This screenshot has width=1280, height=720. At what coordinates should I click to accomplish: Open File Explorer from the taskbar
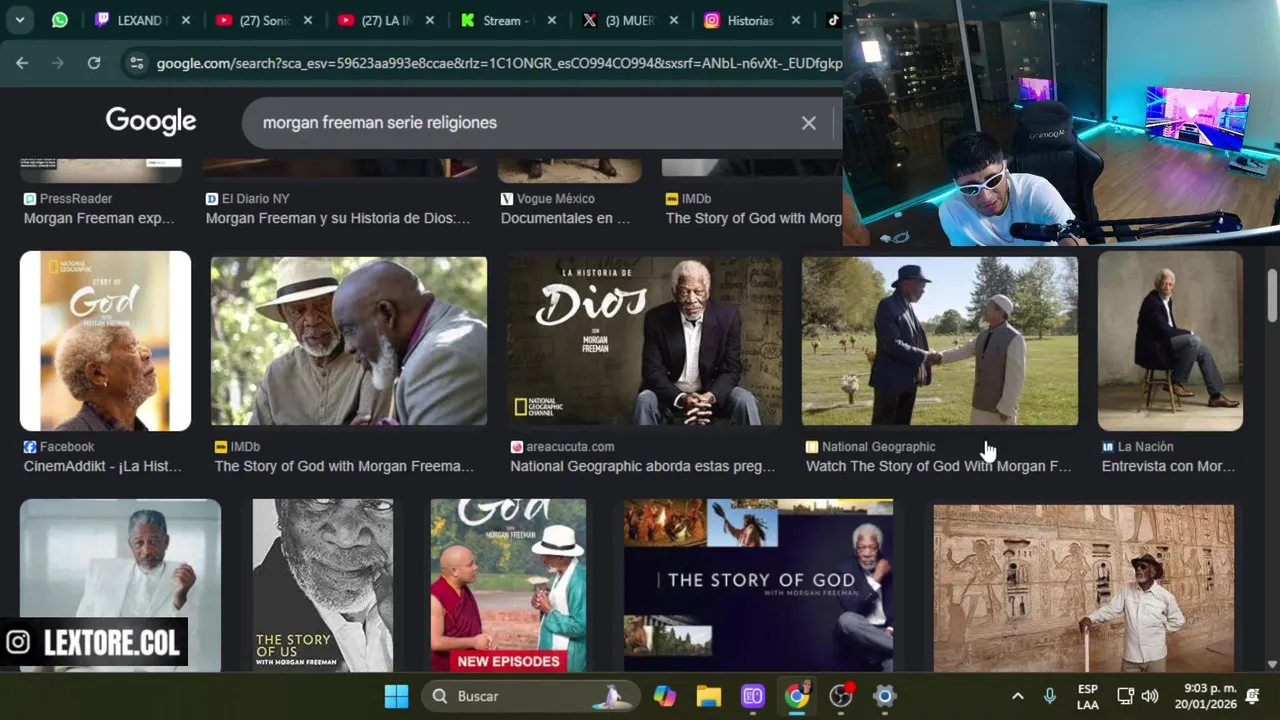pos(708,696)
